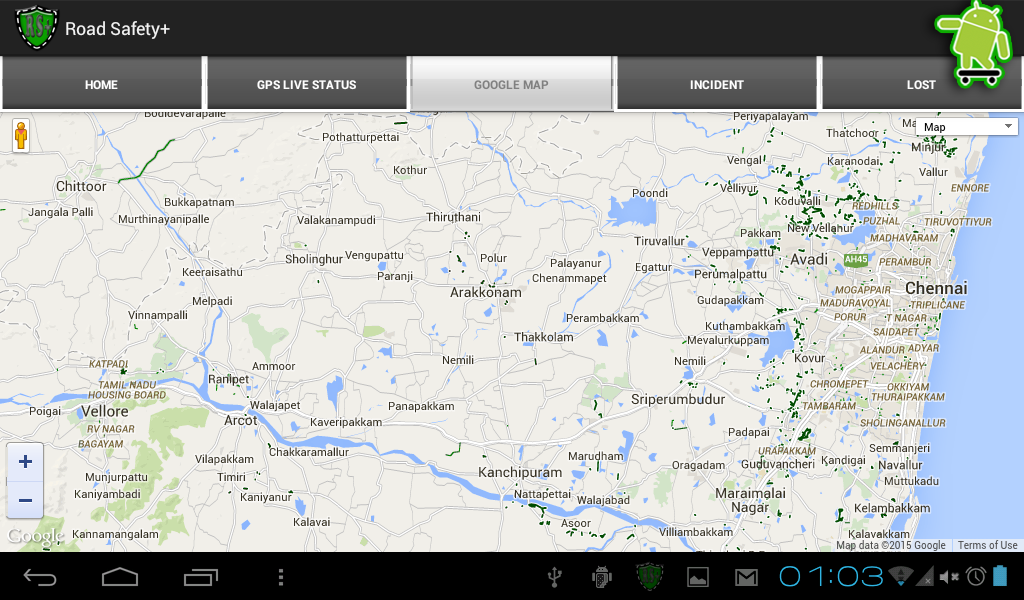
Task: Tap the Android debugging notification icon
Action: 601,576
